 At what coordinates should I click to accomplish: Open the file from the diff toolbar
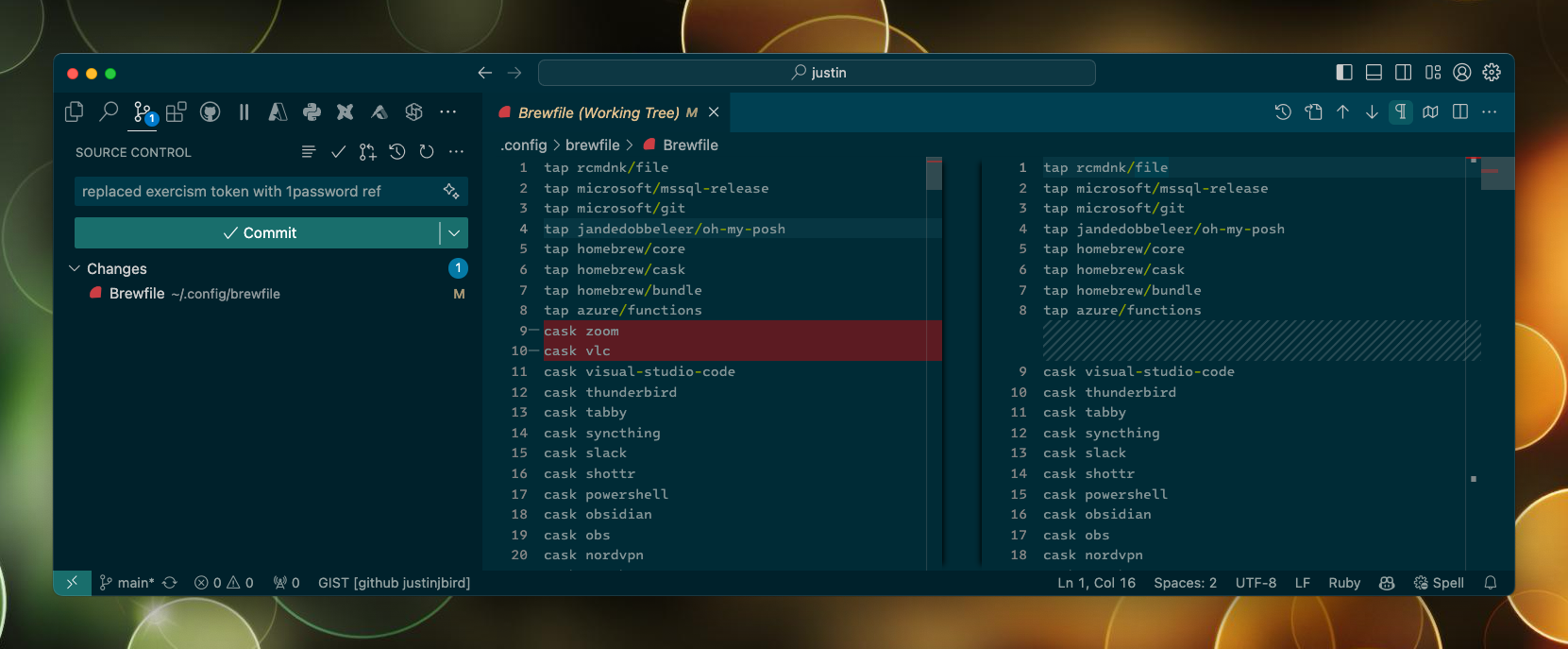[1313, 112]
